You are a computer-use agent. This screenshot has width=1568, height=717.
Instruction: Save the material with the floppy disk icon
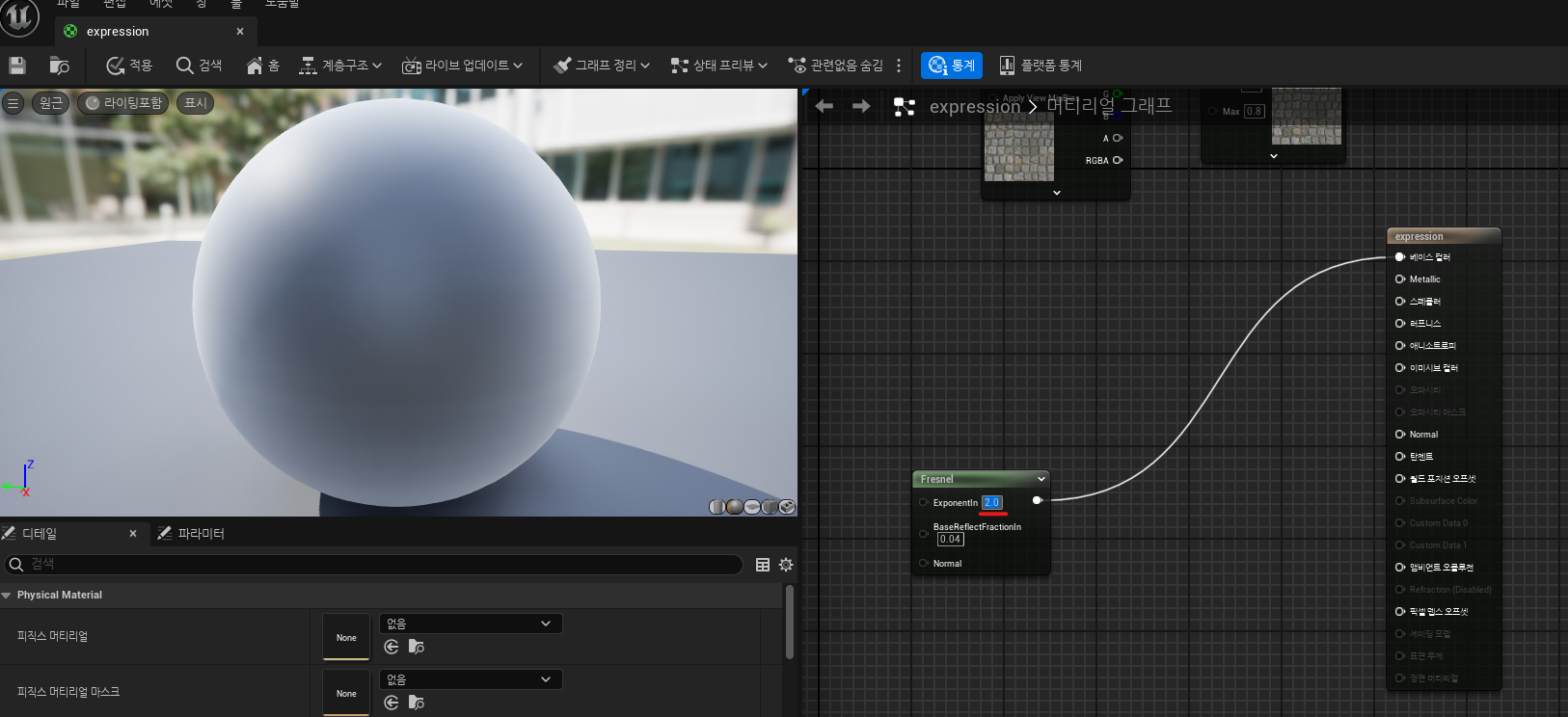point(17,66)
